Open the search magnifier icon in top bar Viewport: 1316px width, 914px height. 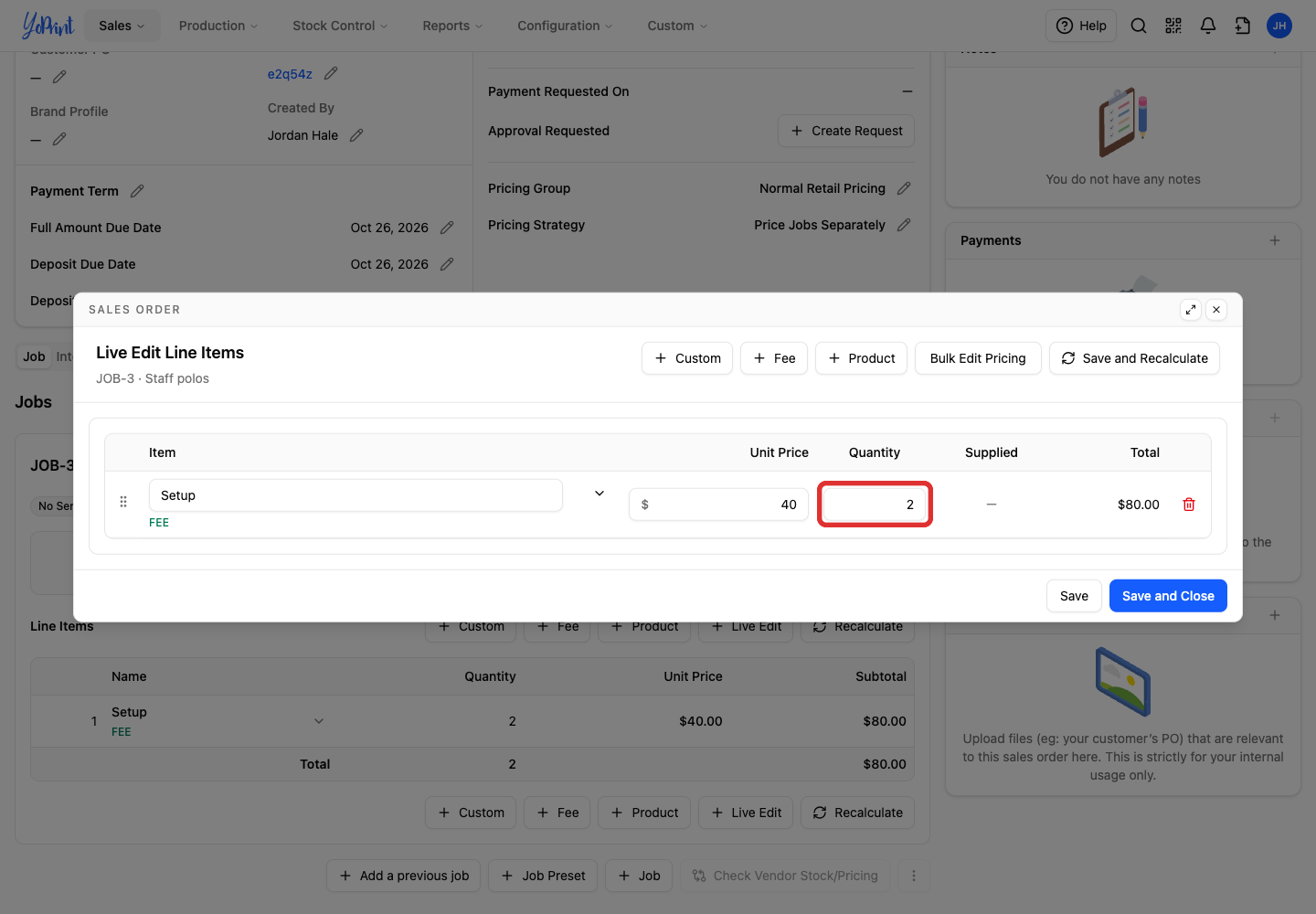click(1139, 26)
